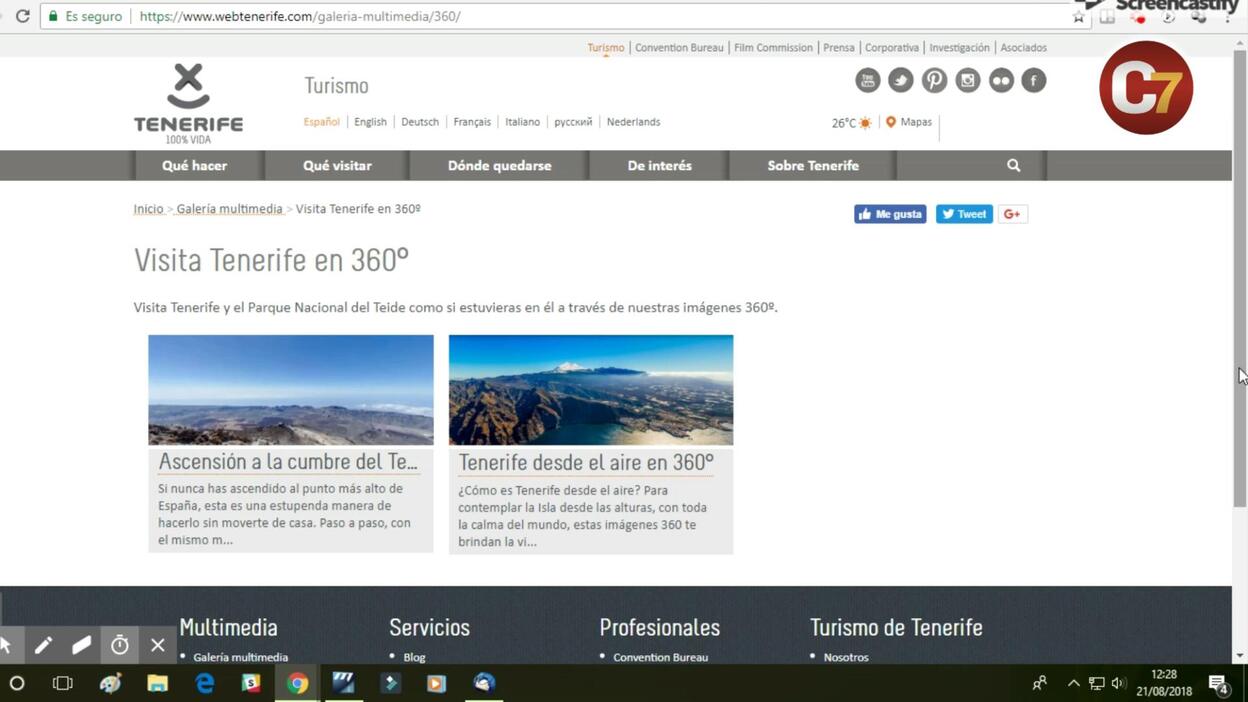Switch language to English
Viewport: 1248px width, 702px height.
coord(370,122)
